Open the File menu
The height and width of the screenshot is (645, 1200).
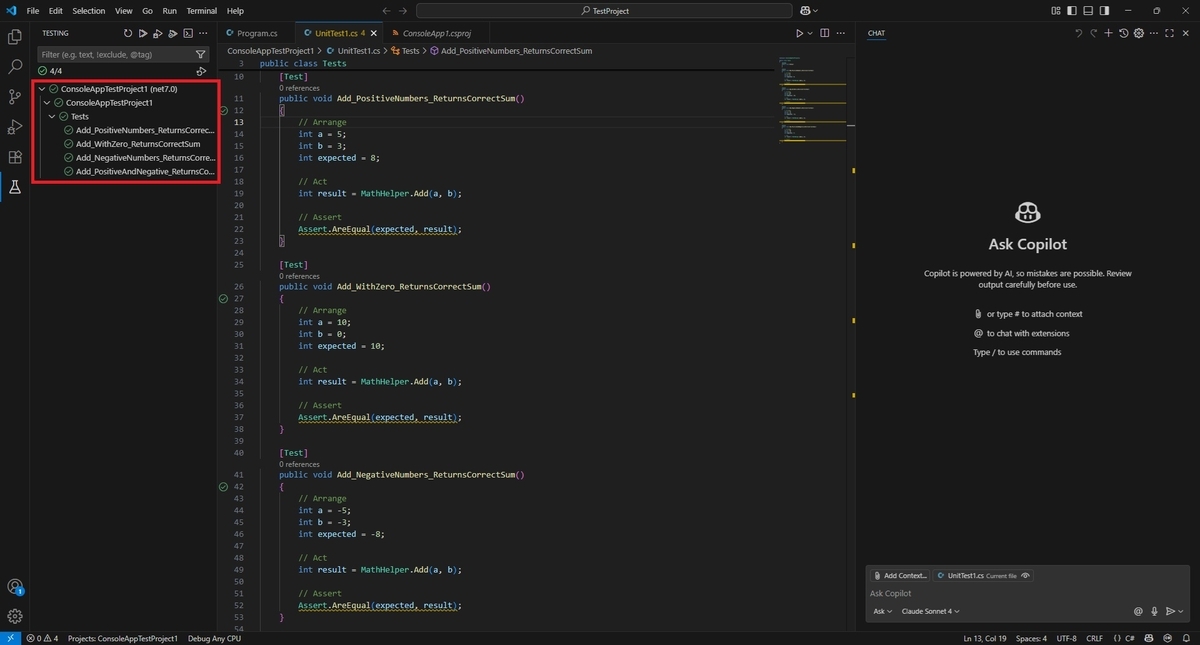click(33, 11)
